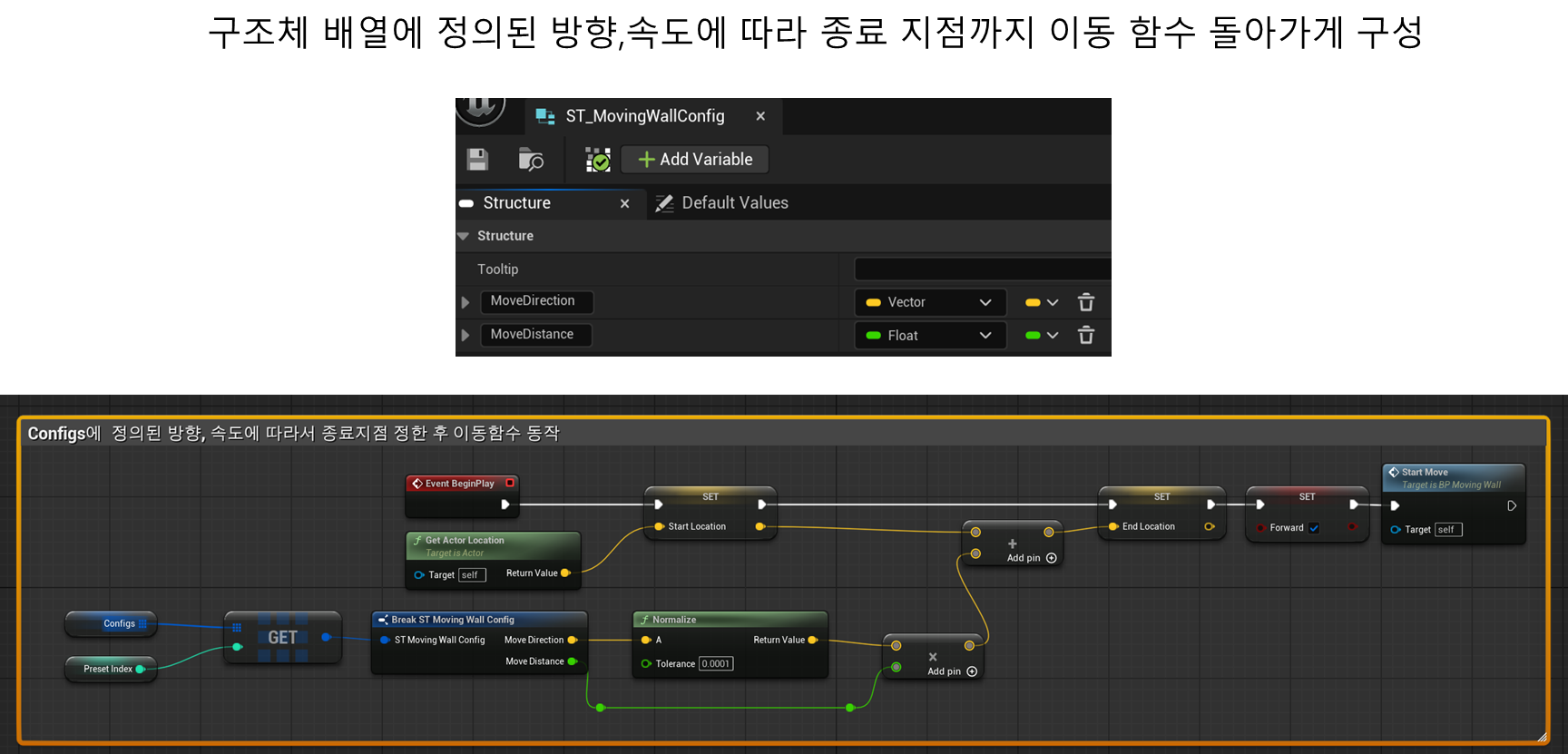Close the ST_MovingWallConfig tab

coord(760,116)
